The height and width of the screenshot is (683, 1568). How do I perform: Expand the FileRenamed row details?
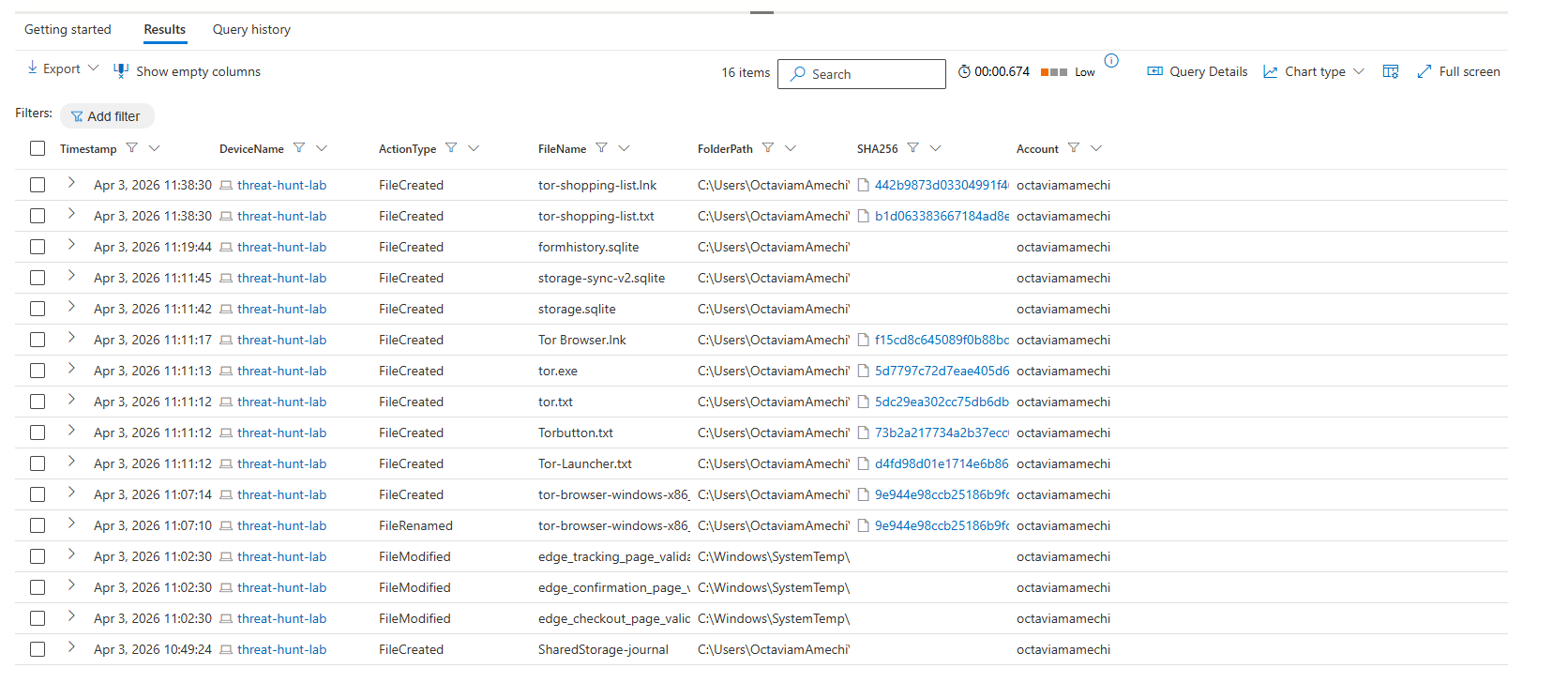tap(71, 524)
